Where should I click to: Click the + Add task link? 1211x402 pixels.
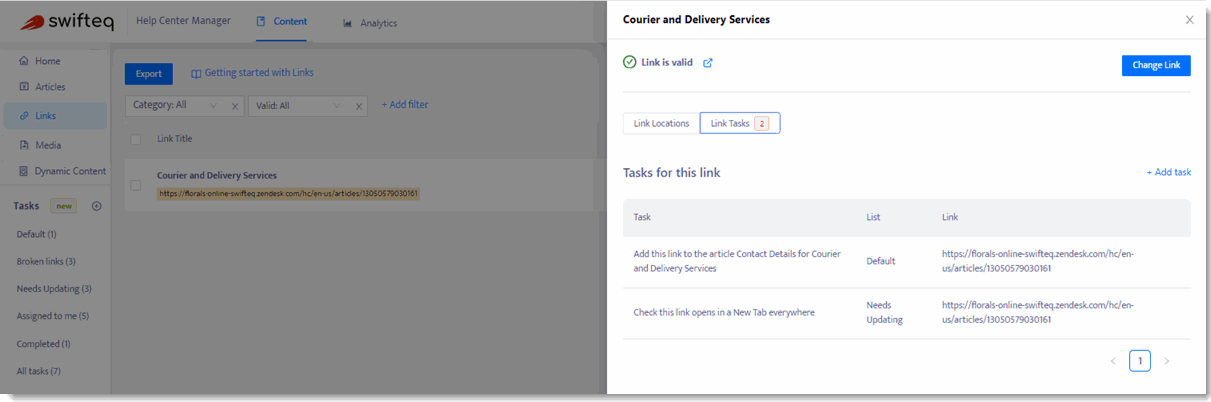tap(1168, 172)
